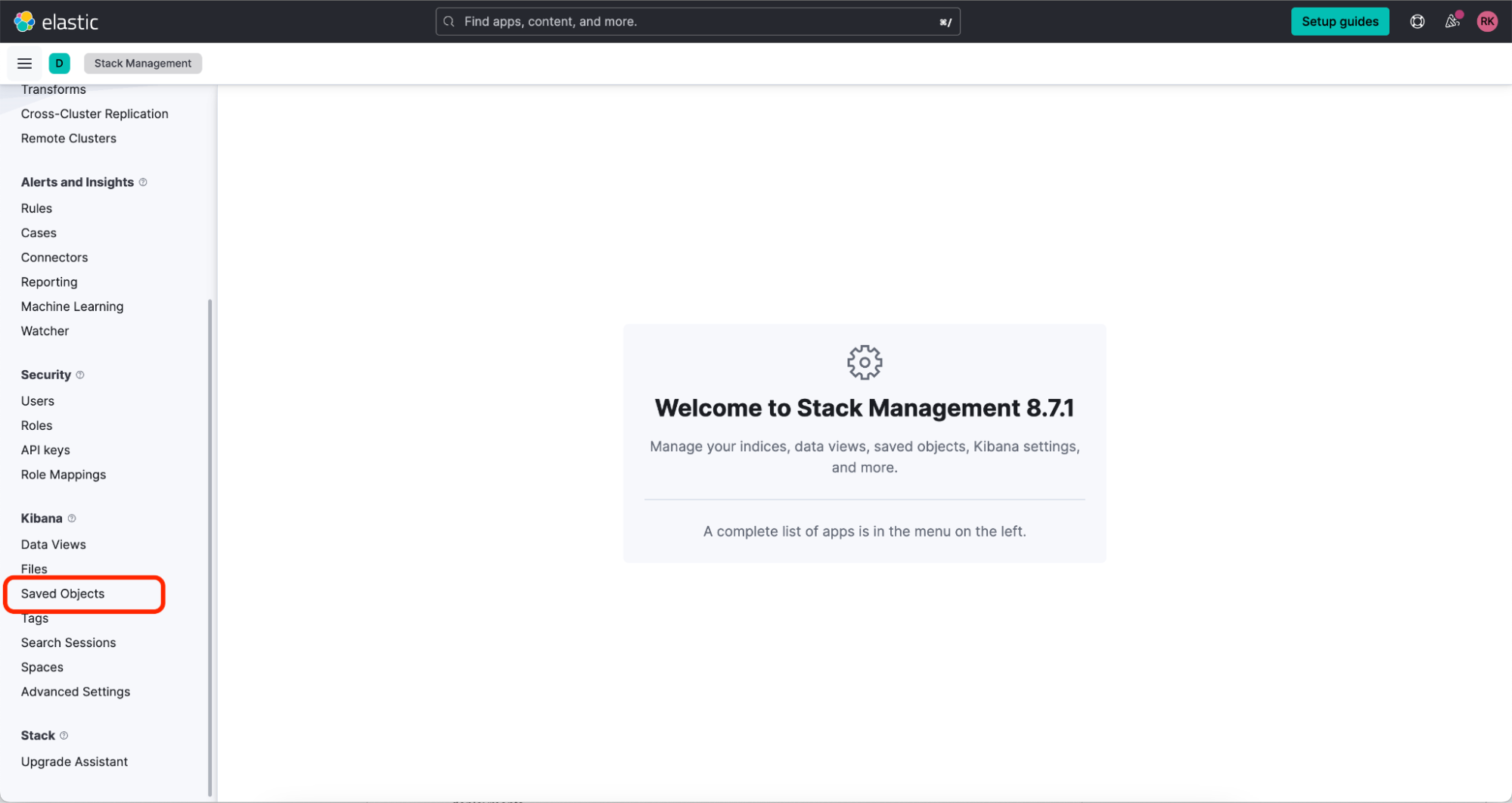The image size is (1512, 803).
Task: Click the Security section info icon
Action: [80, 375]
